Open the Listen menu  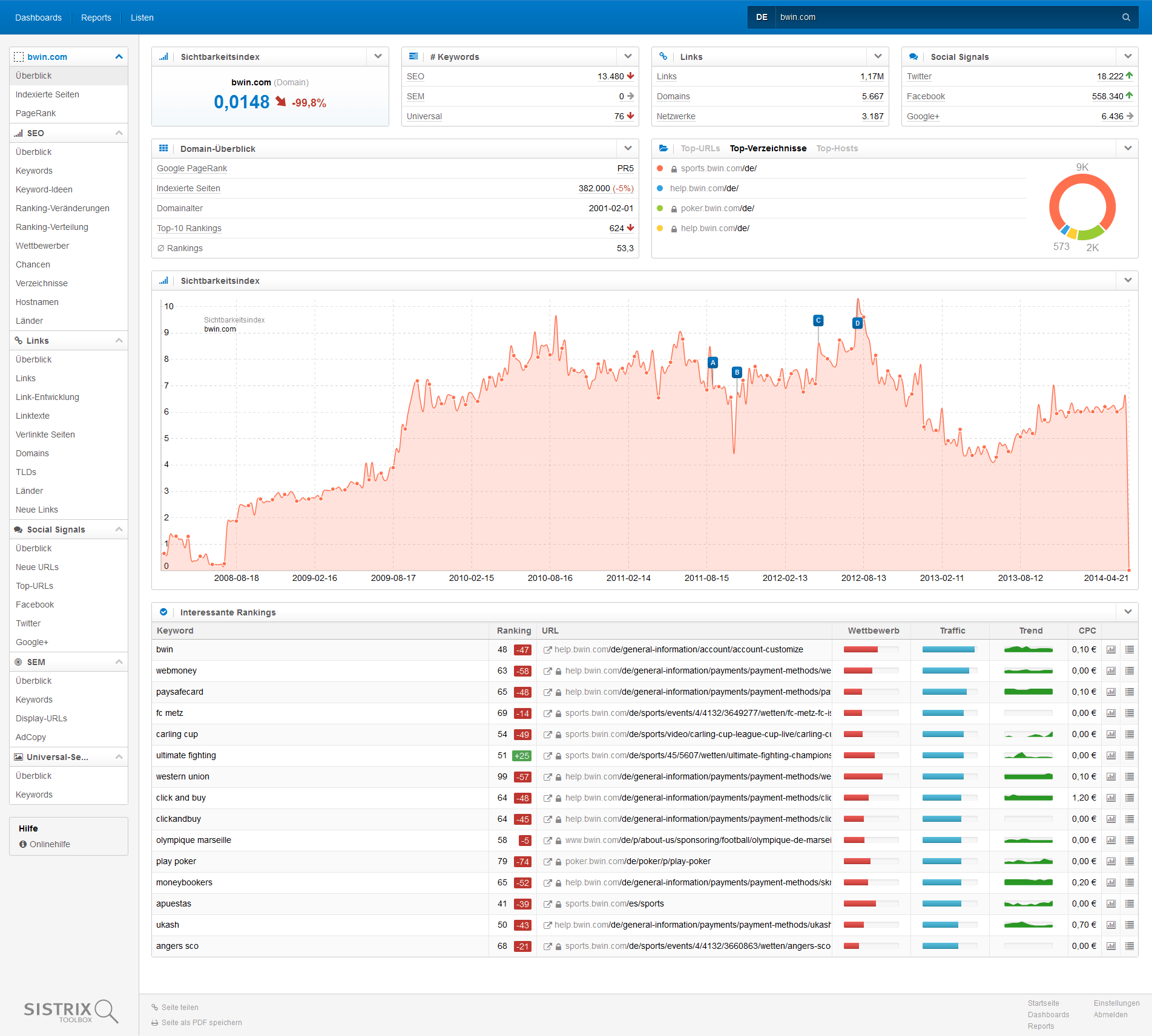pos(142,18)
